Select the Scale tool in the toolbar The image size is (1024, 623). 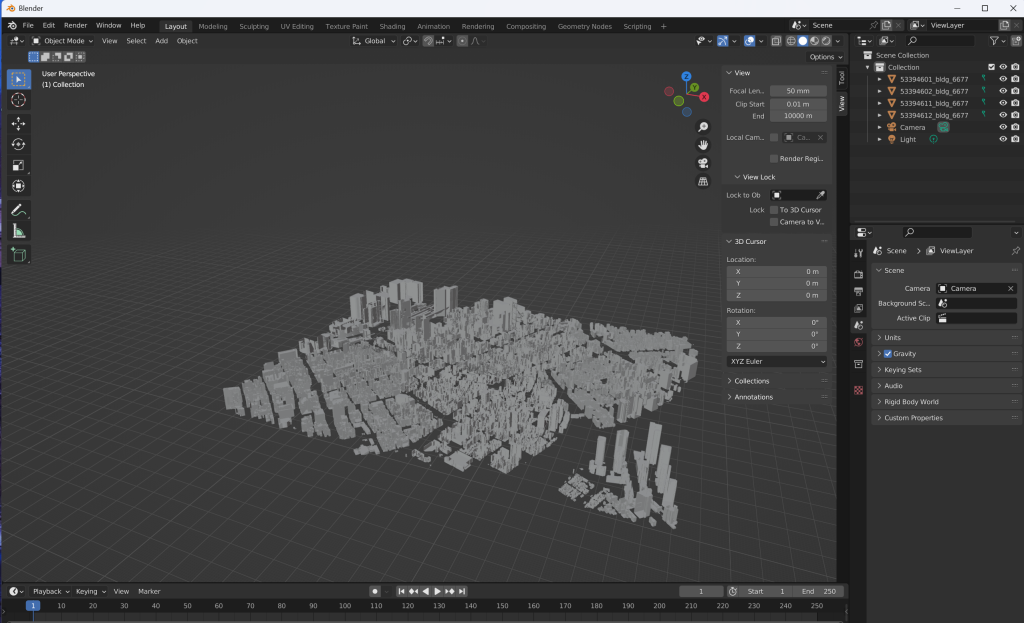click(x=18, y=165)
